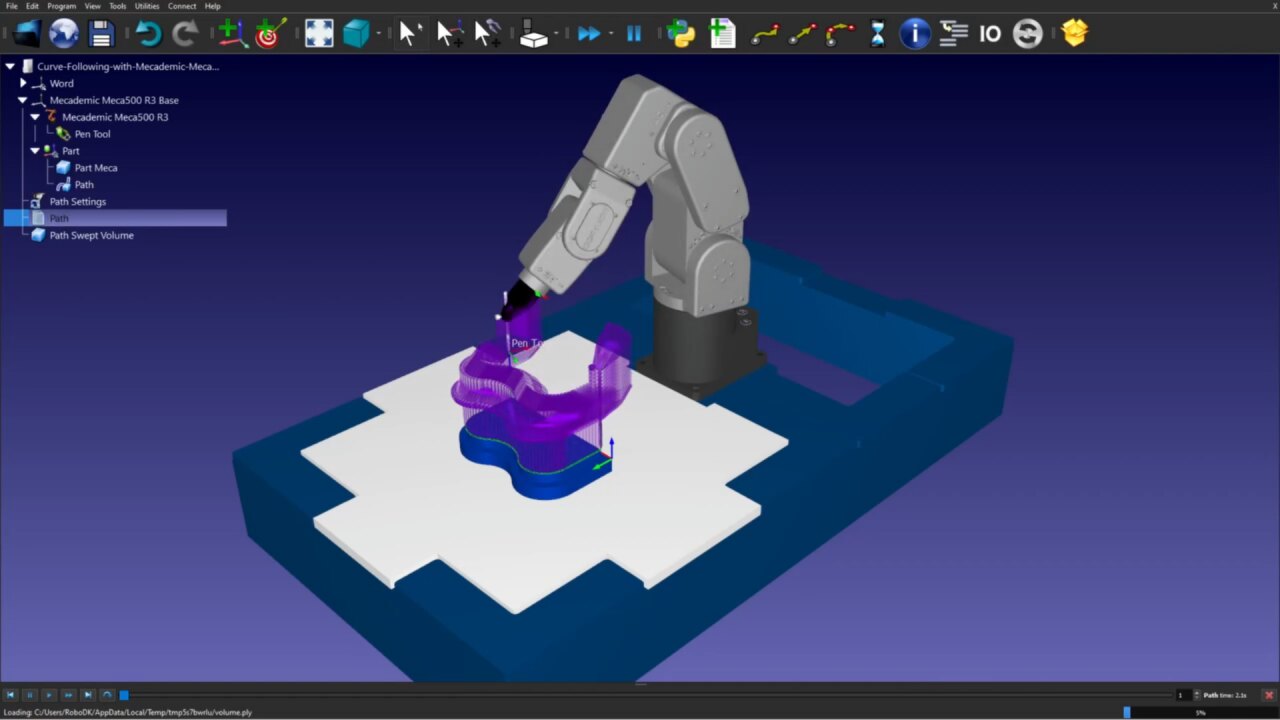Click the Add target icon
Image resolution: width=1280 pixels, height=720 pixels.
coord(269,34)
